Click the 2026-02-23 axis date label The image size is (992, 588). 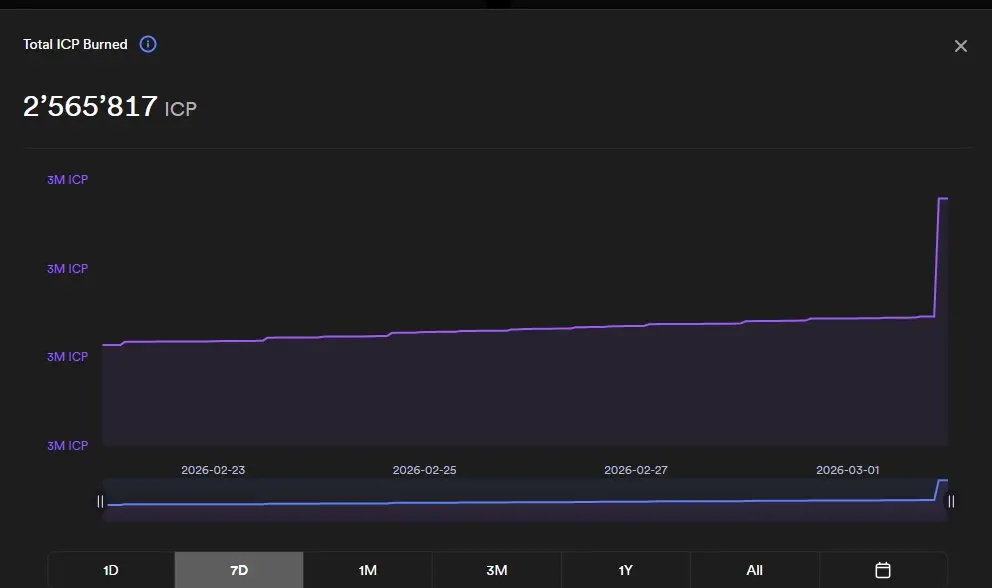[x=213, y=470]
